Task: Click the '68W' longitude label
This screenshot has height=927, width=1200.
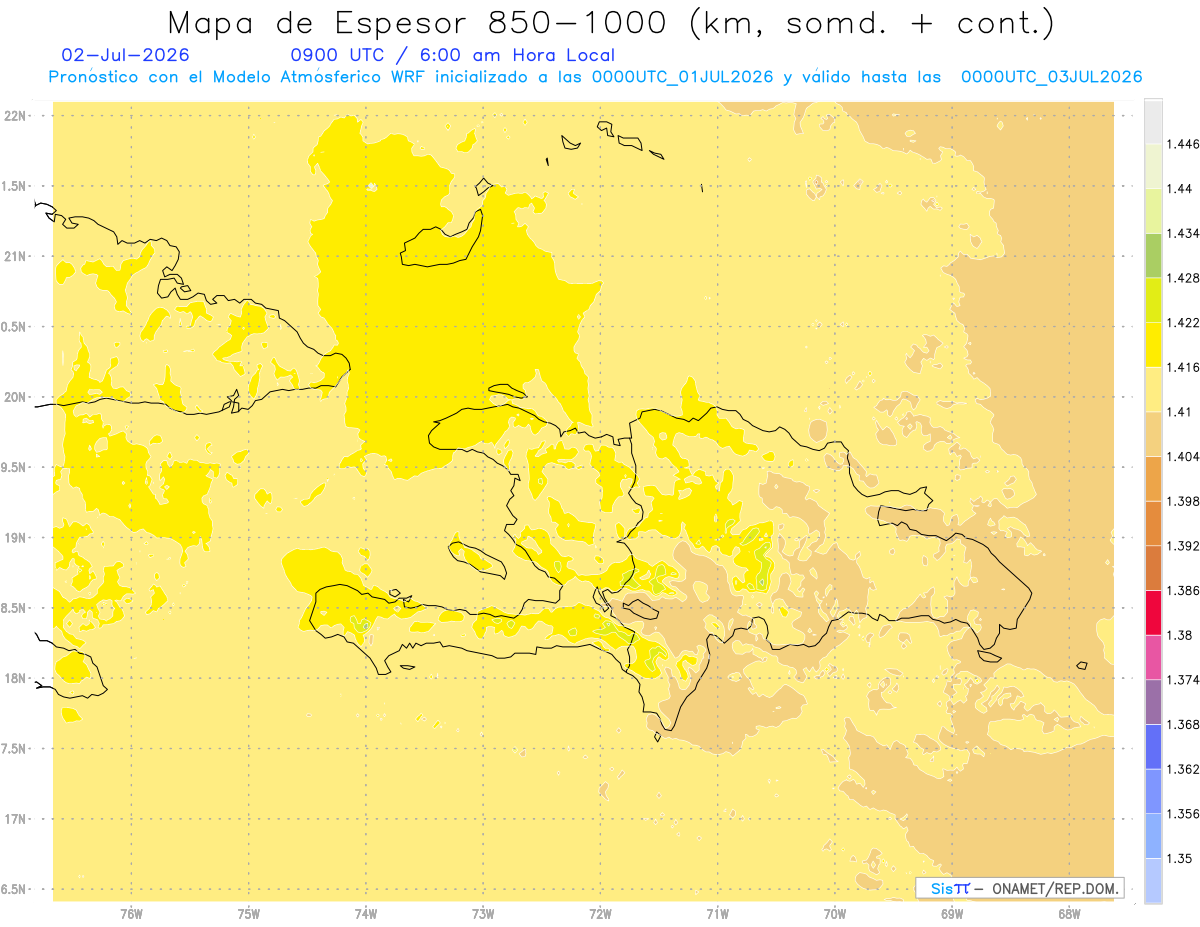Action: pyautogui.click(x=1069, y=914)
